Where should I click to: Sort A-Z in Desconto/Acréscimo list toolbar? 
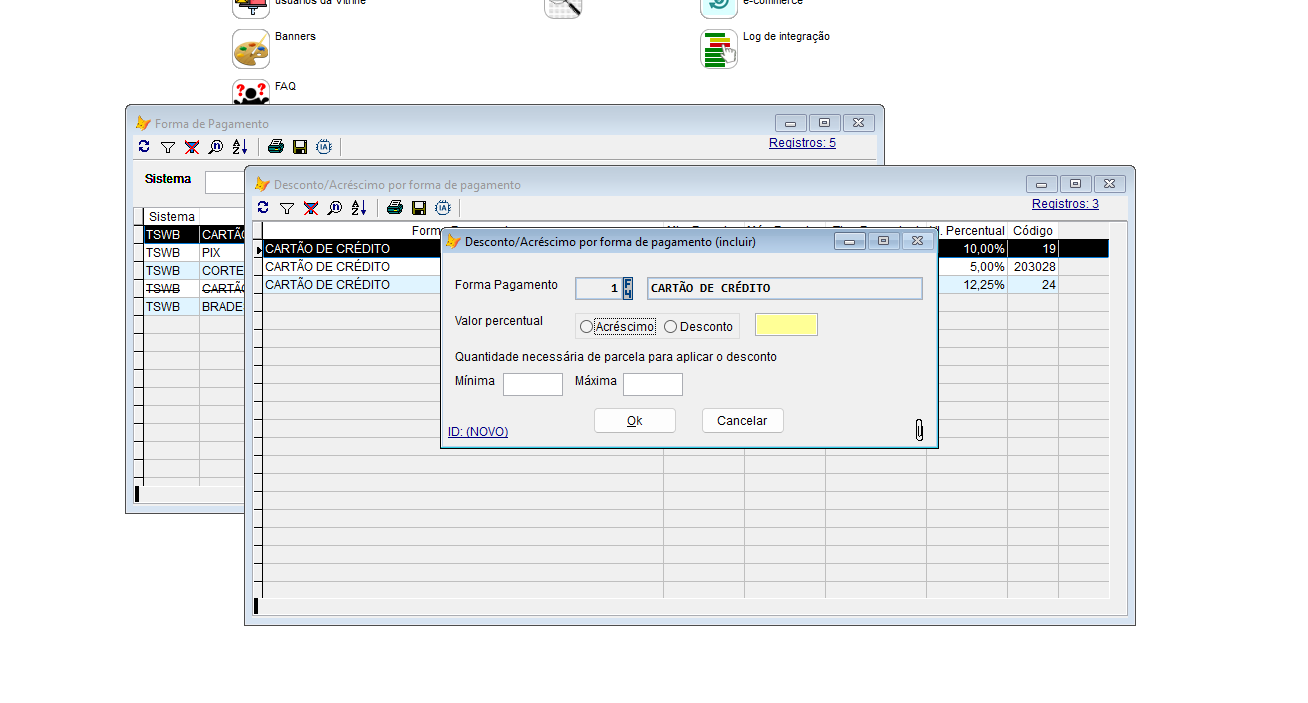(359, 208)
